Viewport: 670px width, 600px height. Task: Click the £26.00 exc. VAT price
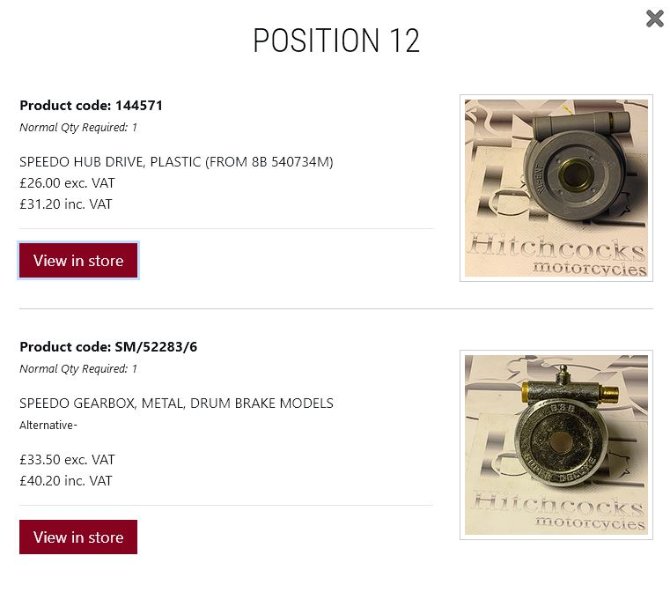click(67, 183)
